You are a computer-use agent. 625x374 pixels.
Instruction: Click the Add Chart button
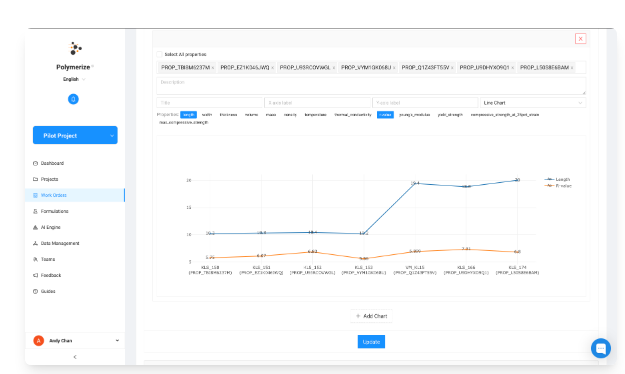(x=371, y=316)
